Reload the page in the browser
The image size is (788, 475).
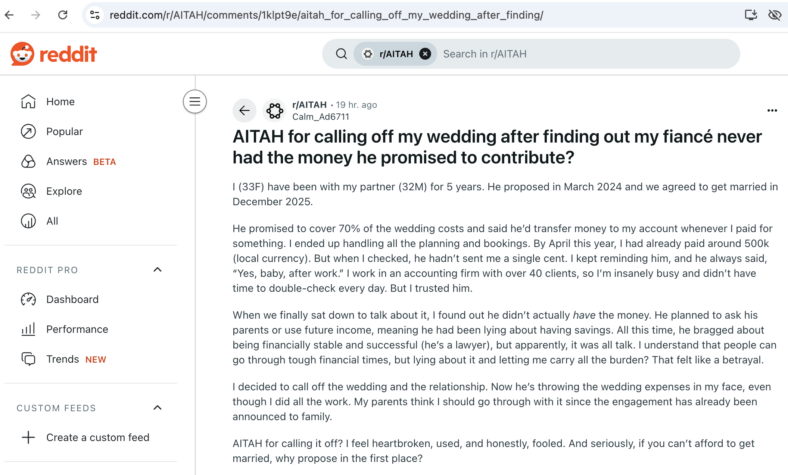tap(62, 15)
